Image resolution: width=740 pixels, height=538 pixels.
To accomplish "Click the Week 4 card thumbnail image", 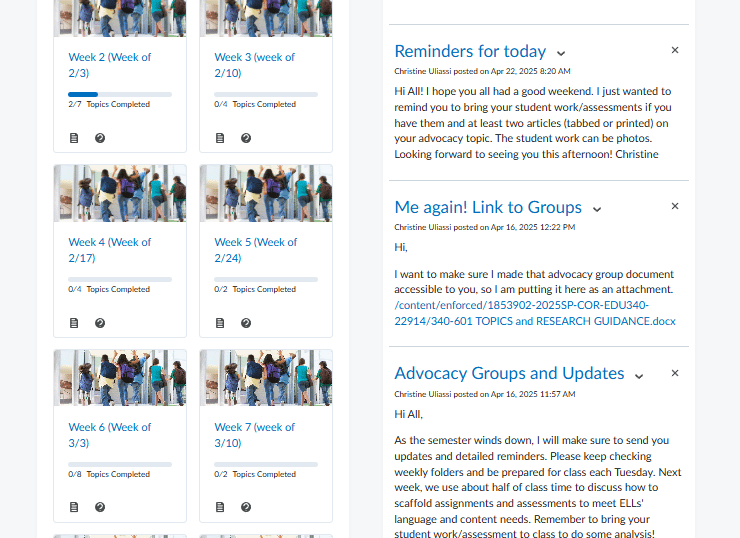I will [120, 193].
